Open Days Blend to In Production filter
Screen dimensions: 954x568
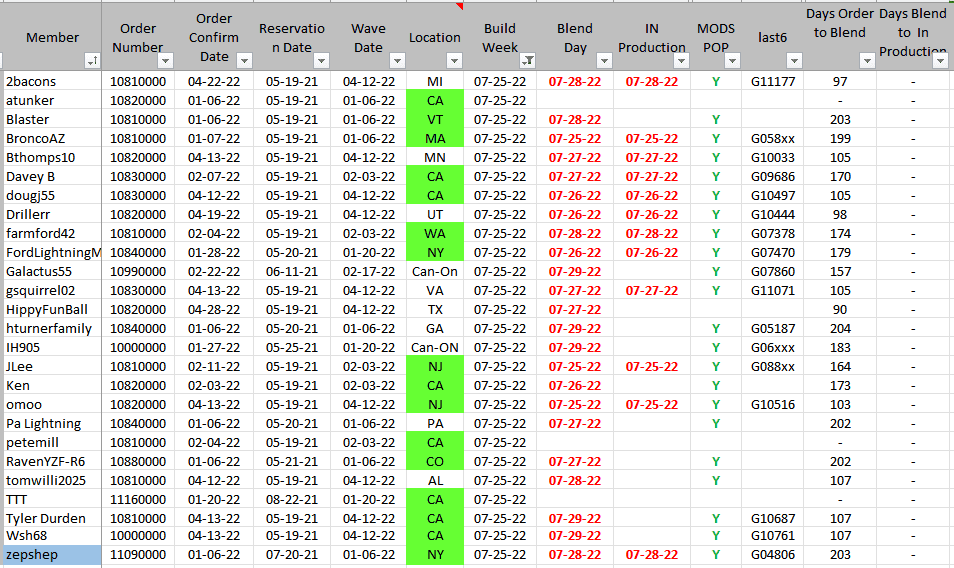pos(940,61)
